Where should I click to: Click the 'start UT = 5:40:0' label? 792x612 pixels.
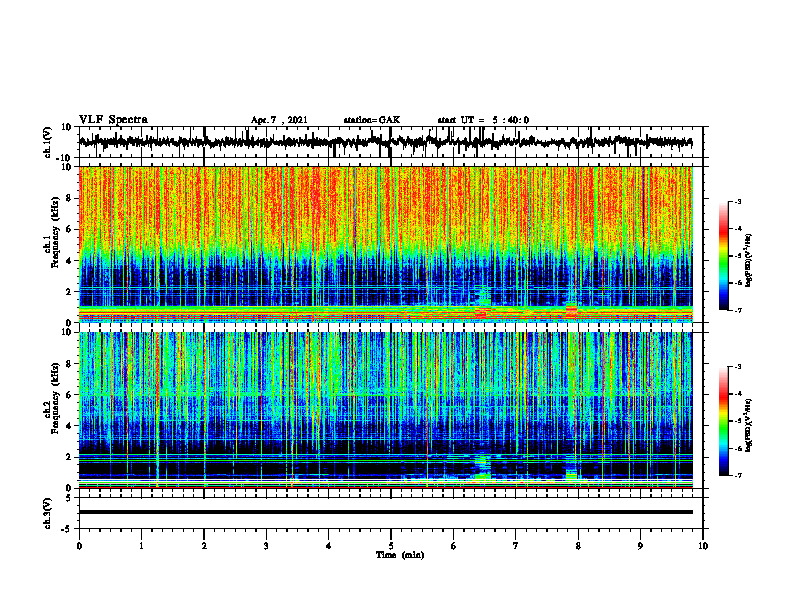[x=483, y=120]
